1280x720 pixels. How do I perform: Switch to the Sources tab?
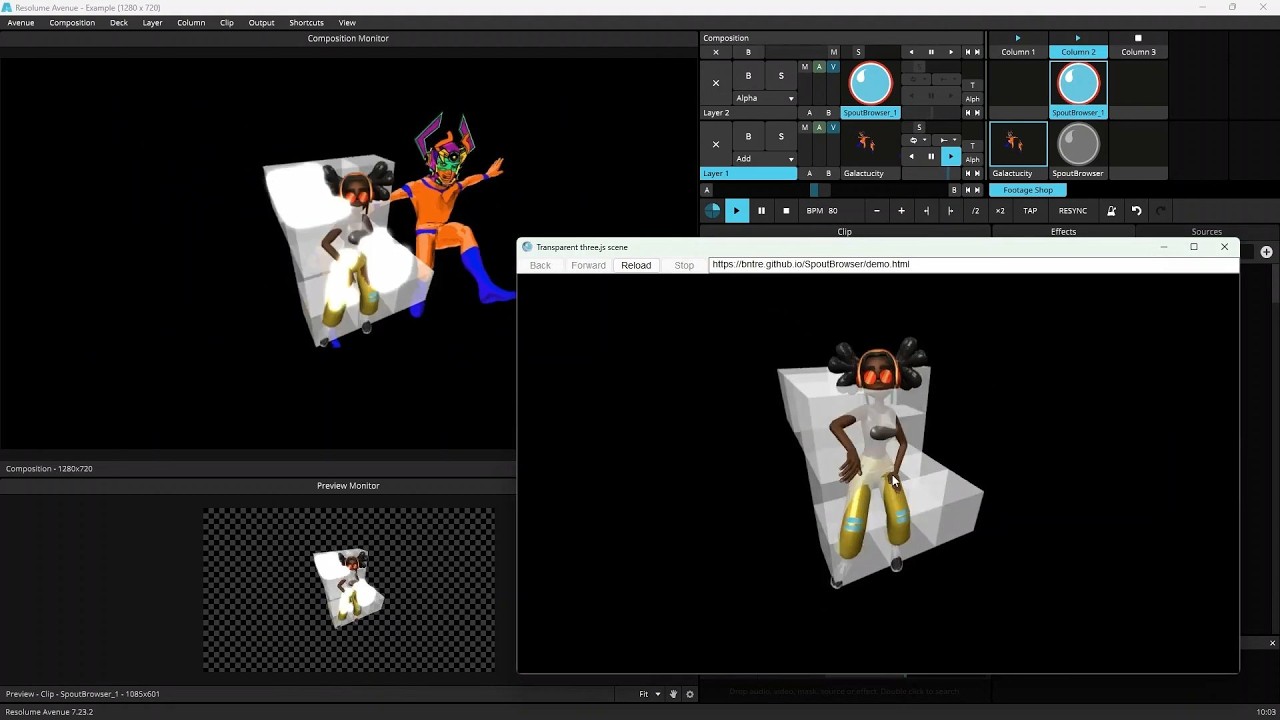pyautogui.click(x=1206, y=231)
